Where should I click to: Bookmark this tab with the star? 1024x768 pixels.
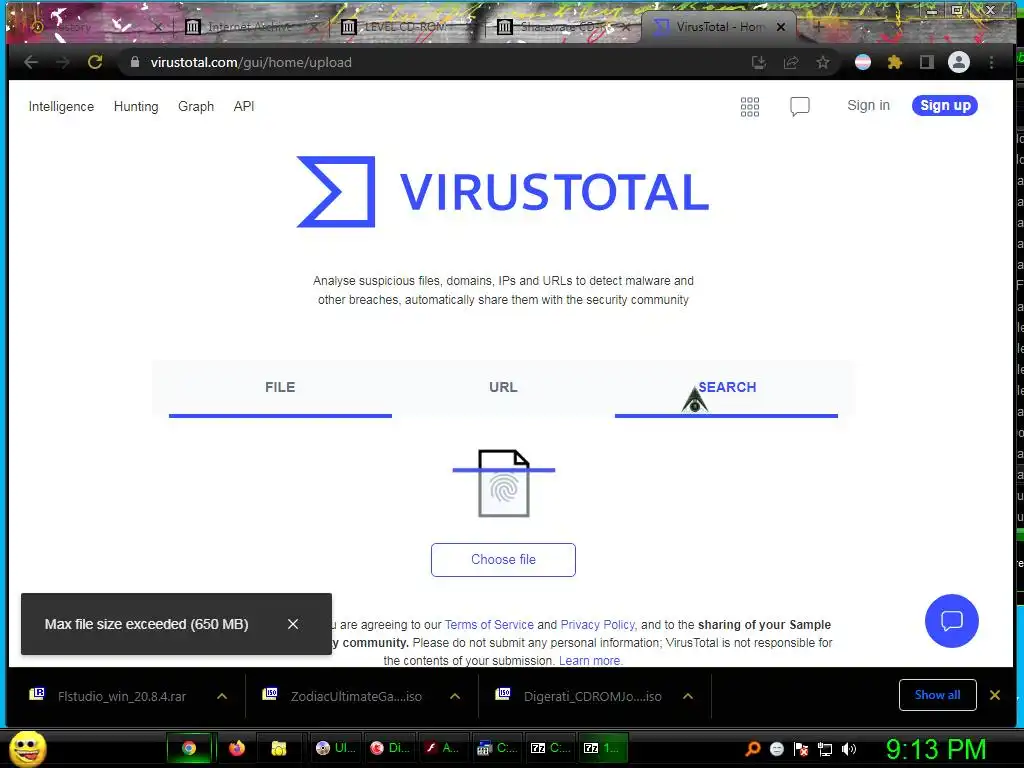pyautogui.click(x=823, y=62)
